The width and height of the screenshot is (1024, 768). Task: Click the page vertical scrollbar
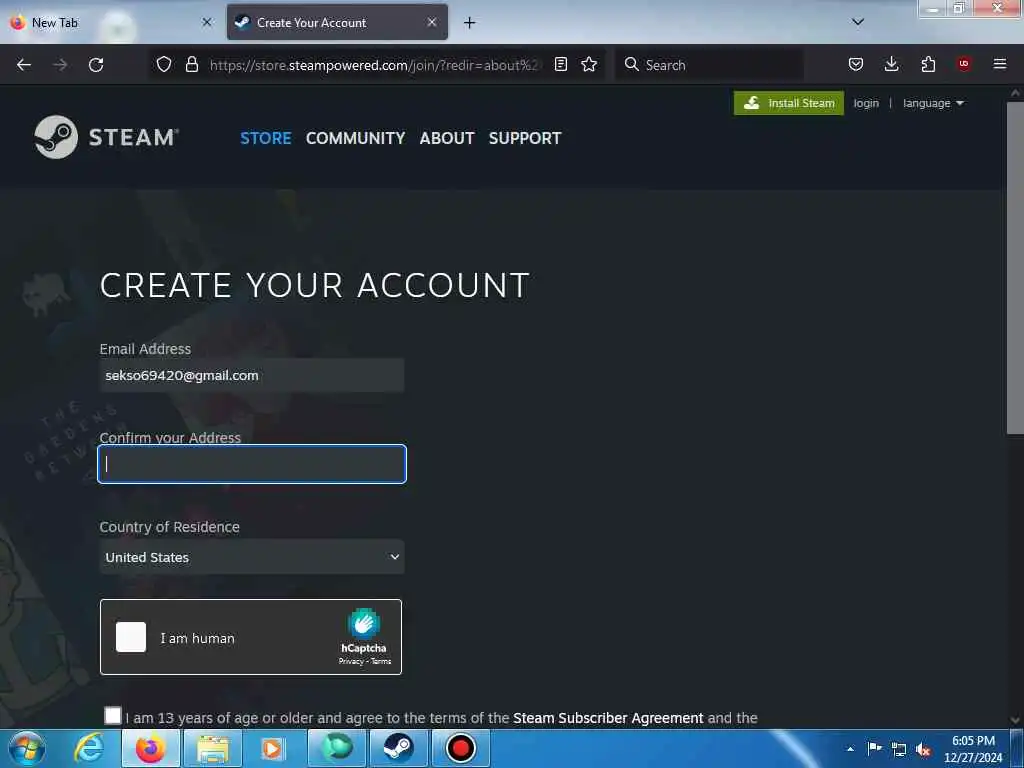(x=1015, y=268)
